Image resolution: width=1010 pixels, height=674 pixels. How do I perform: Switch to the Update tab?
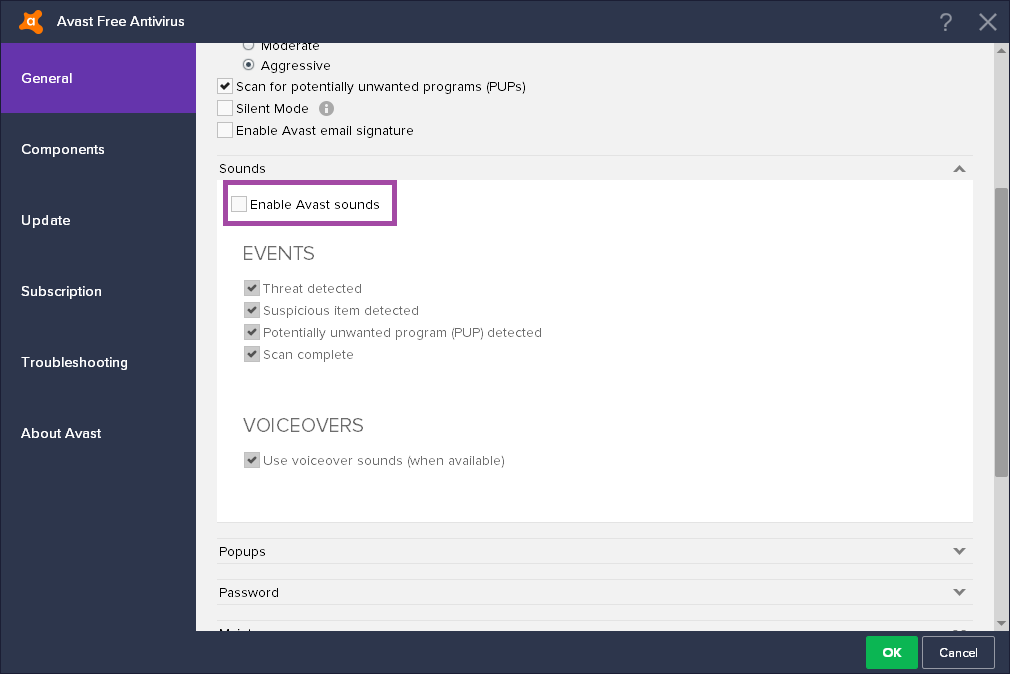click(46, 220)
